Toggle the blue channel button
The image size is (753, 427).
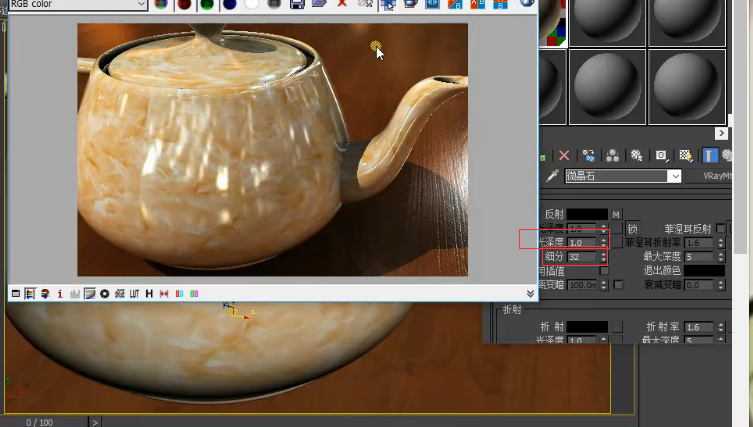(x=229, y=4)
